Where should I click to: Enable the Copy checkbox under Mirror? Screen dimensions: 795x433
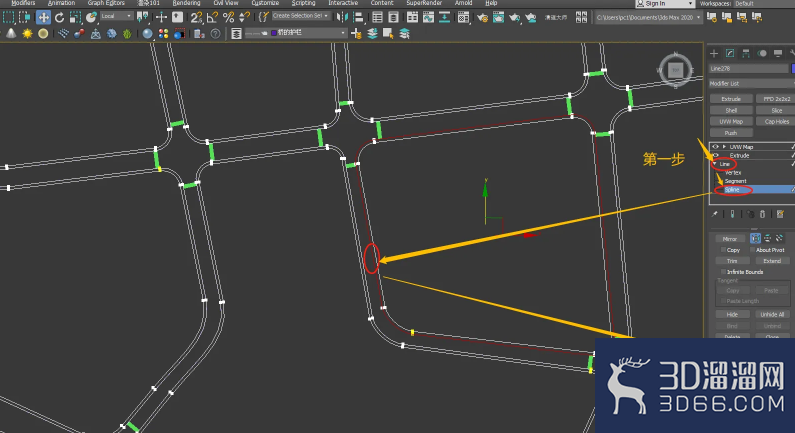[x=724, y=250]
